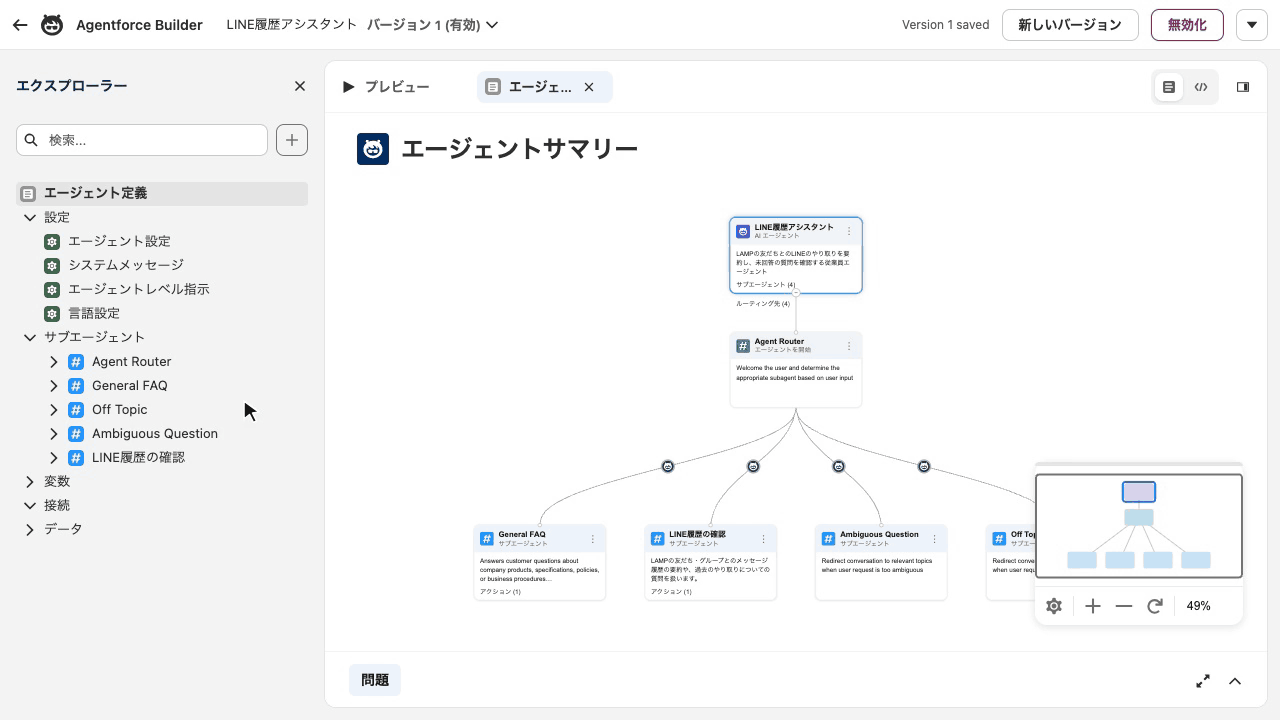This screenshot has height=720, width=1280.
Task: Focus the 検索 search field
Action: click(x=142, y=140)
